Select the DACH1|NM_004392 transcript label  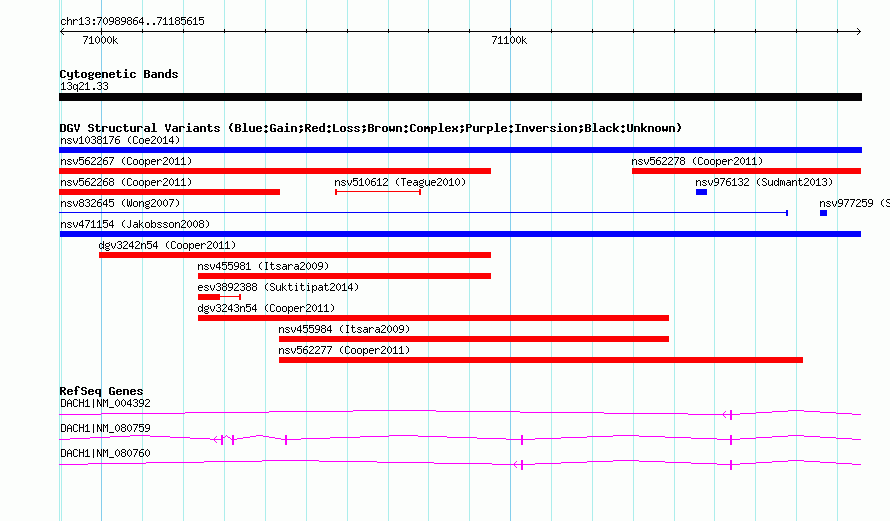tap(106, 404)
